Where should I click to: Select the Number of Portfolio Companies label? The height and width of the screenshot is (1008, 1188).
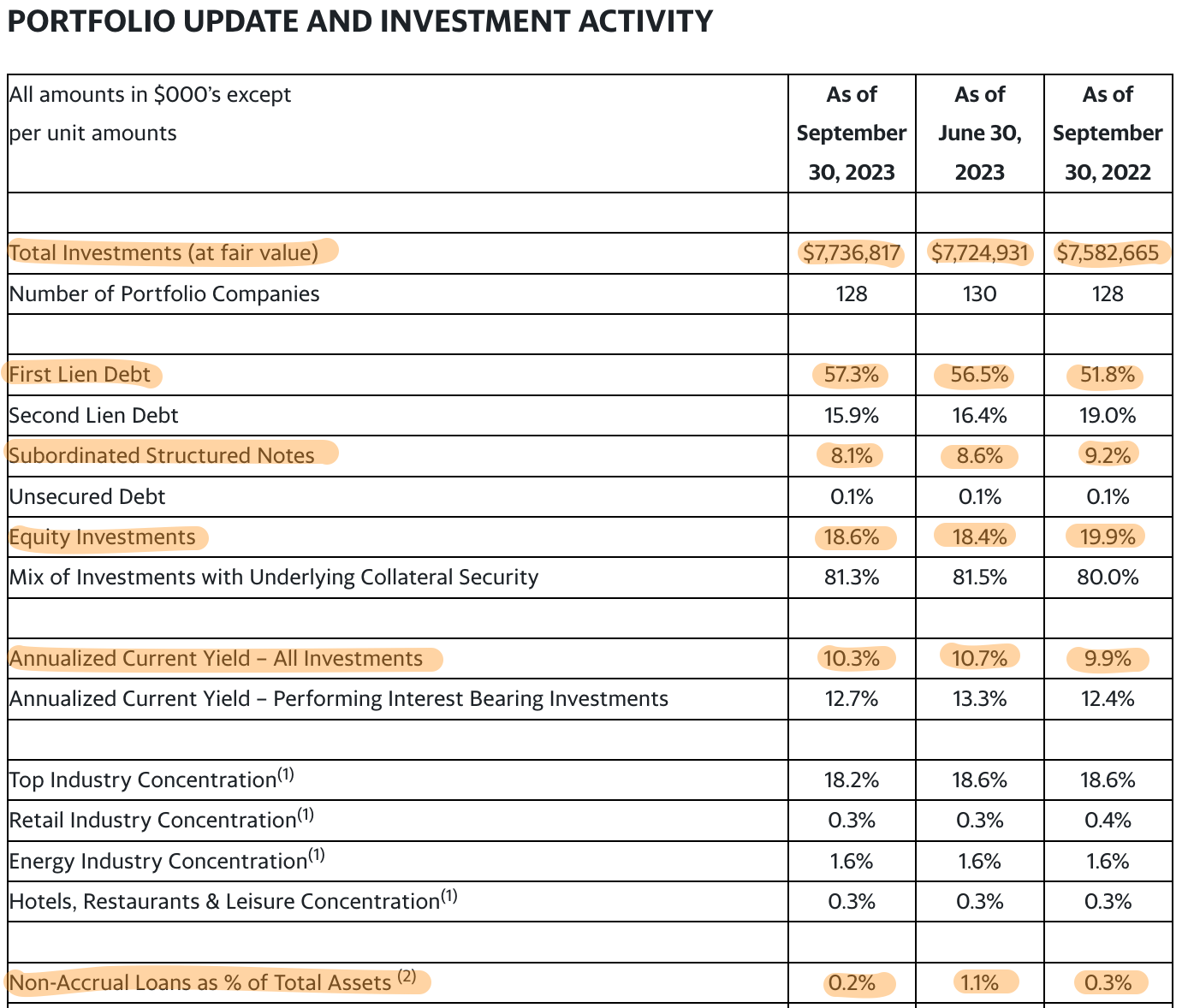point(164,294)
